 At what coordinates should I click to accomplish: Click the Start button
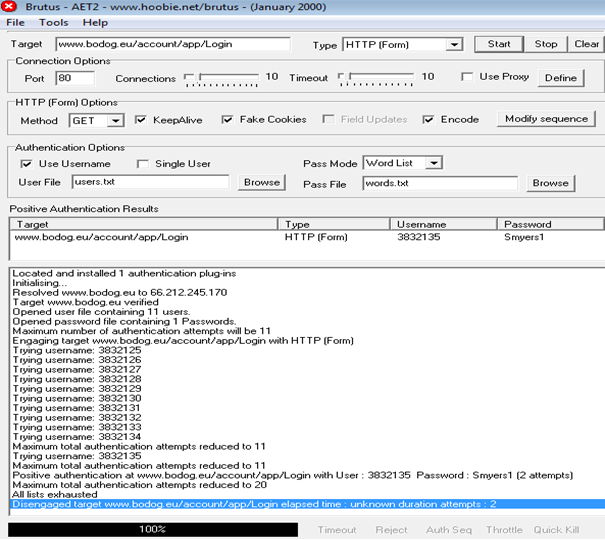(499, 44)
